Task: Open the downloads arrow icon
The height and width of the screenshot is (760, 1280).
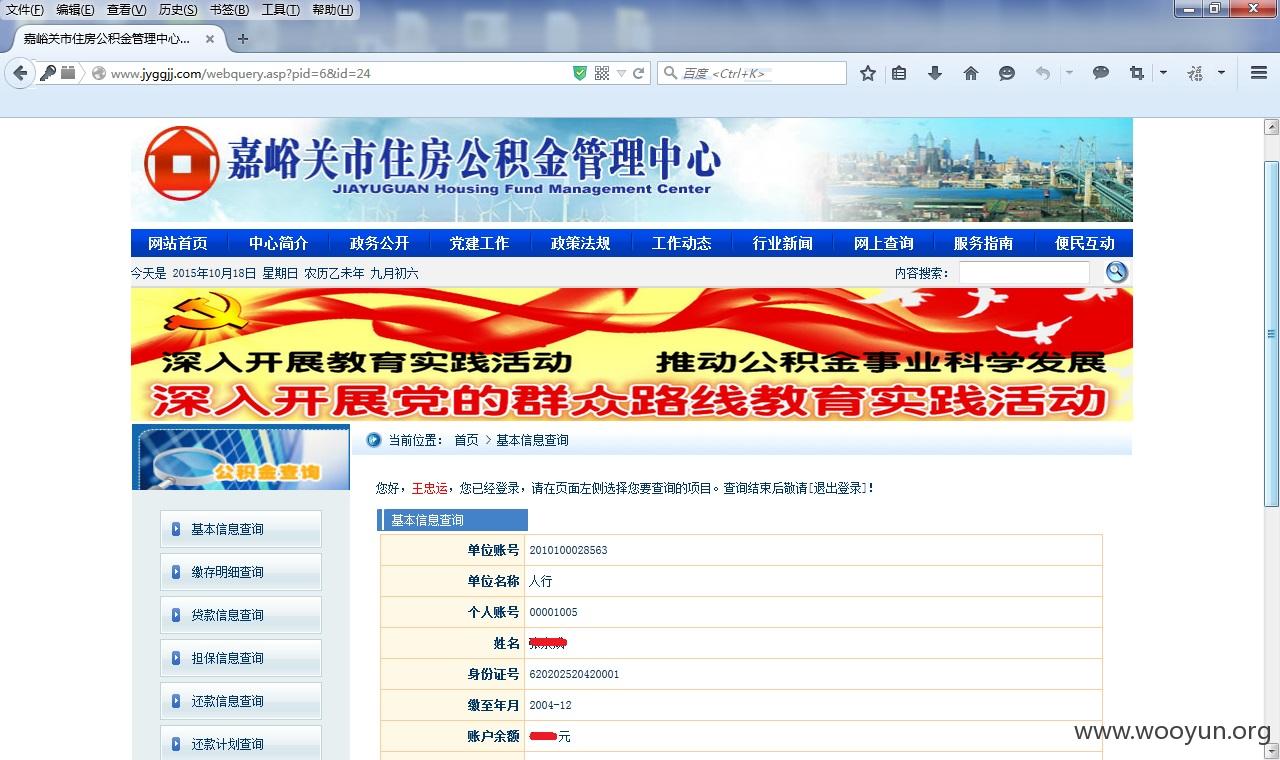Action: point(935,73)
